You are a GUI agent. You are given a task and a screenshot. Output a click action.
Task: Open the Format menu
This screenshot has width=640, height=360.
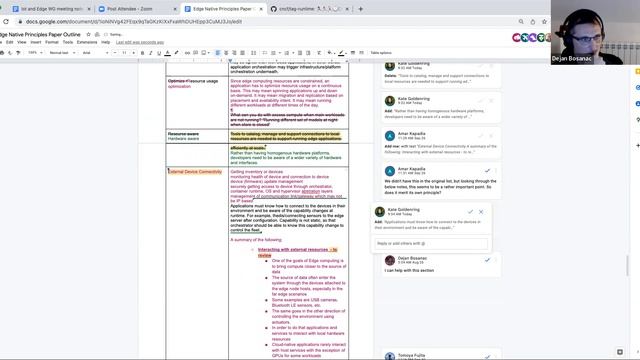click(52, 42)
